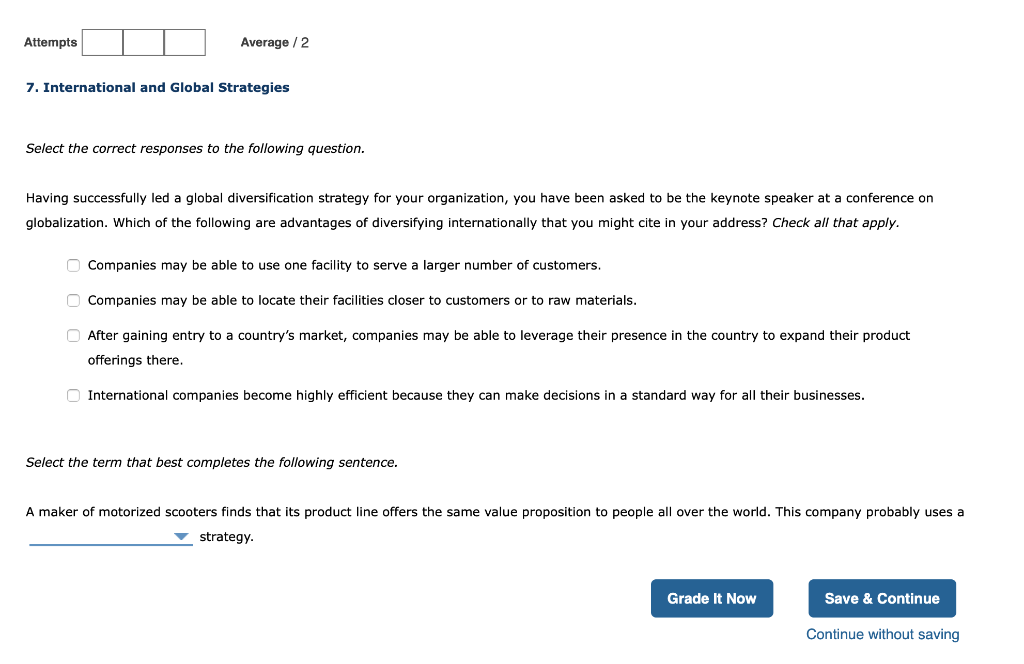This screenshot has height=664, width=1024.
Task: Click the first Attempts box
Action: [103, 42]
